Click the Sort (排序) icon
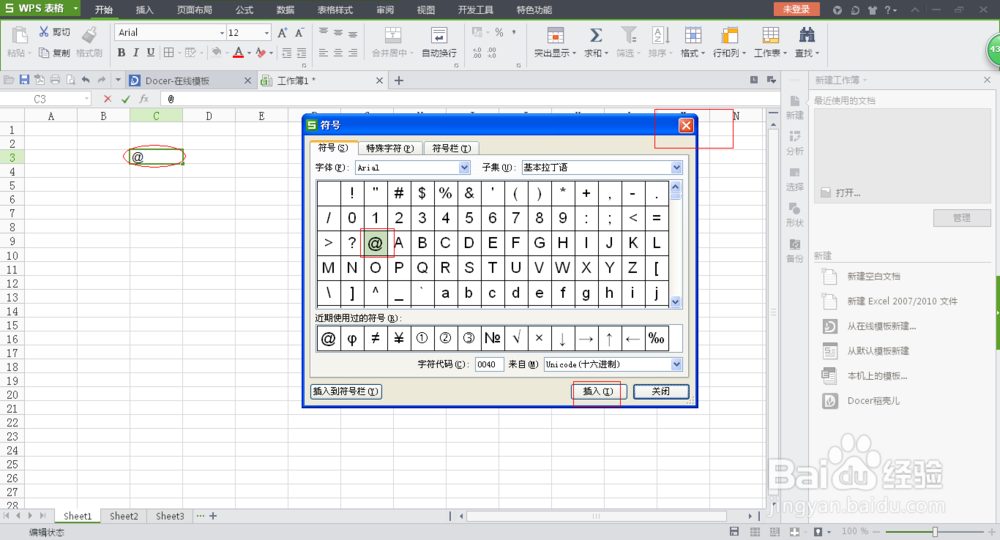The image size is (1000, 540). pyautogui.click(x=660, y=35)
